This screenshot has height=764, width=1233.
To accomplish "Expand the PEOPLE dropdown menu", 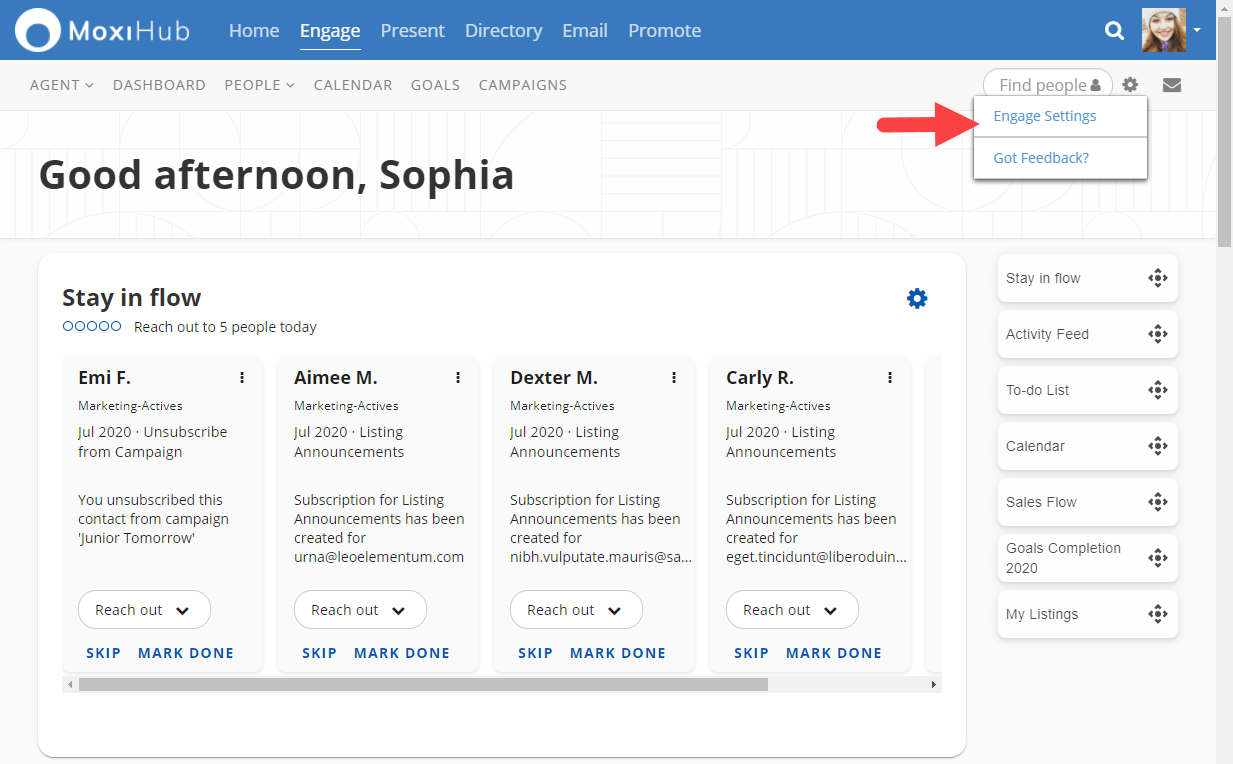I will (259, 85).
